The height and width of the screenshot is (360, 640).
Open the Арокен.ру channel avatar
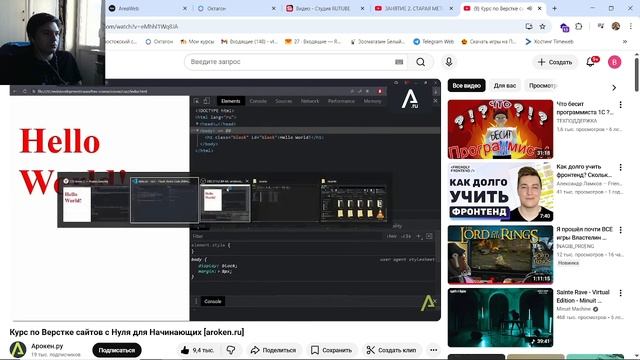click(x=18, y=350)
